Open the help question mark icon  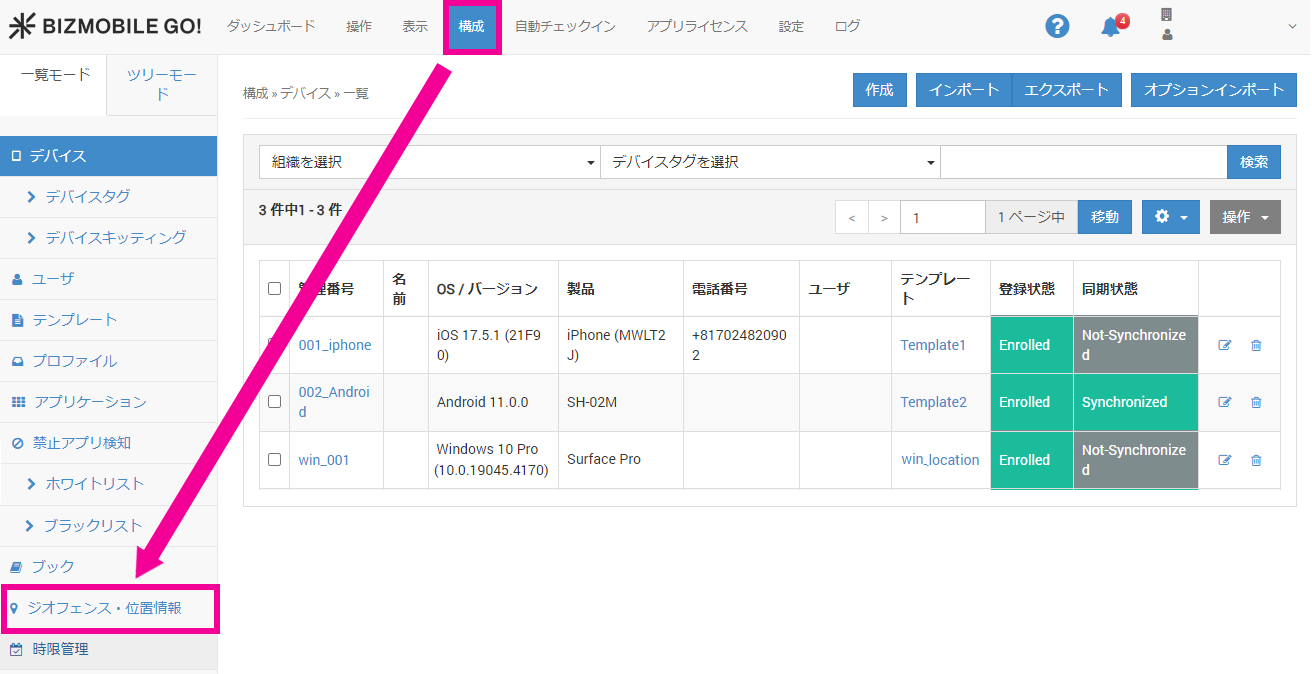coord(1057,27)
